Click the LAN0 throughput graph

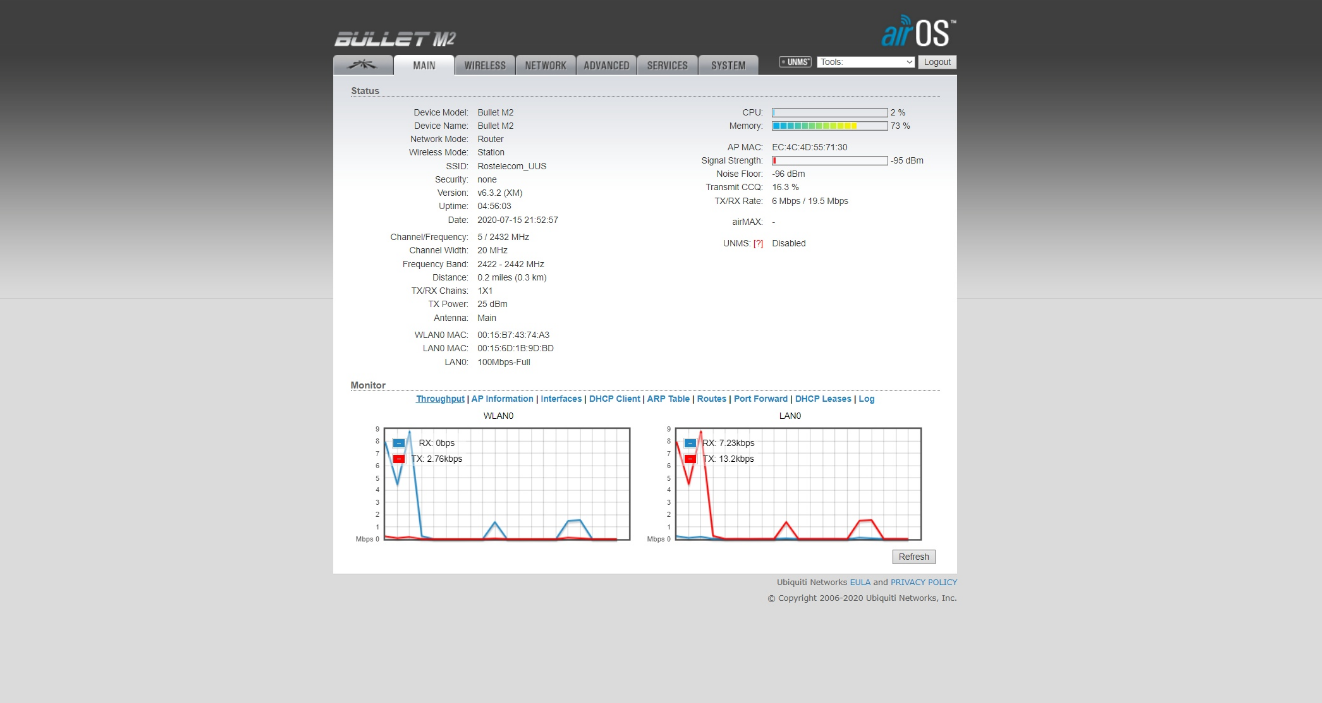798,484
